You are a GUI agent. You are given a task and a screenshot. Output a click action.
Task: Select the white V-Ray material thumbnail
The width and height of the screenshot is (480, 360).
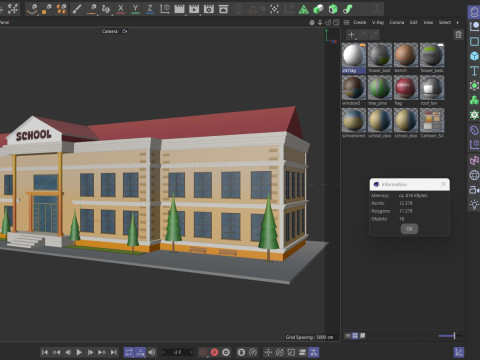(354, 55)
